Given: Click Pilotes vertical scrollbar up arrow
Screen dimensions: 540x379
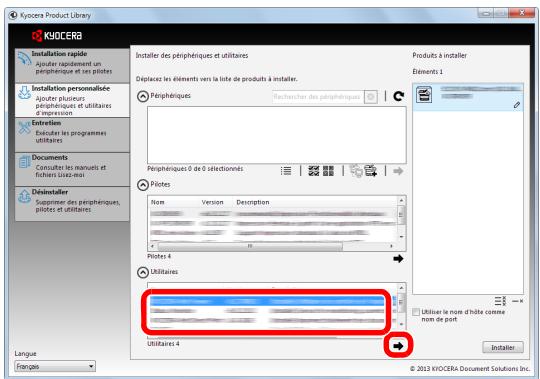Looking at the screenshot, I should (401, 200).
